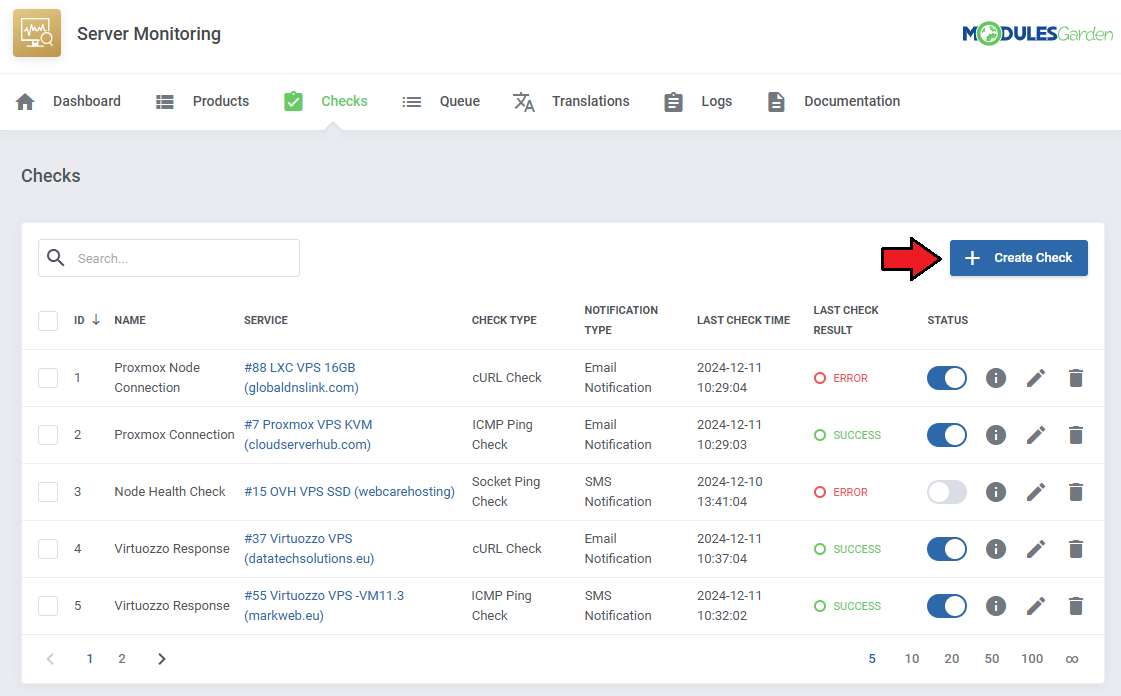Viewport: 1121px width, 696px height.
Task: Disable the Proxmox Connection status toggle
Action: (947, 434)
